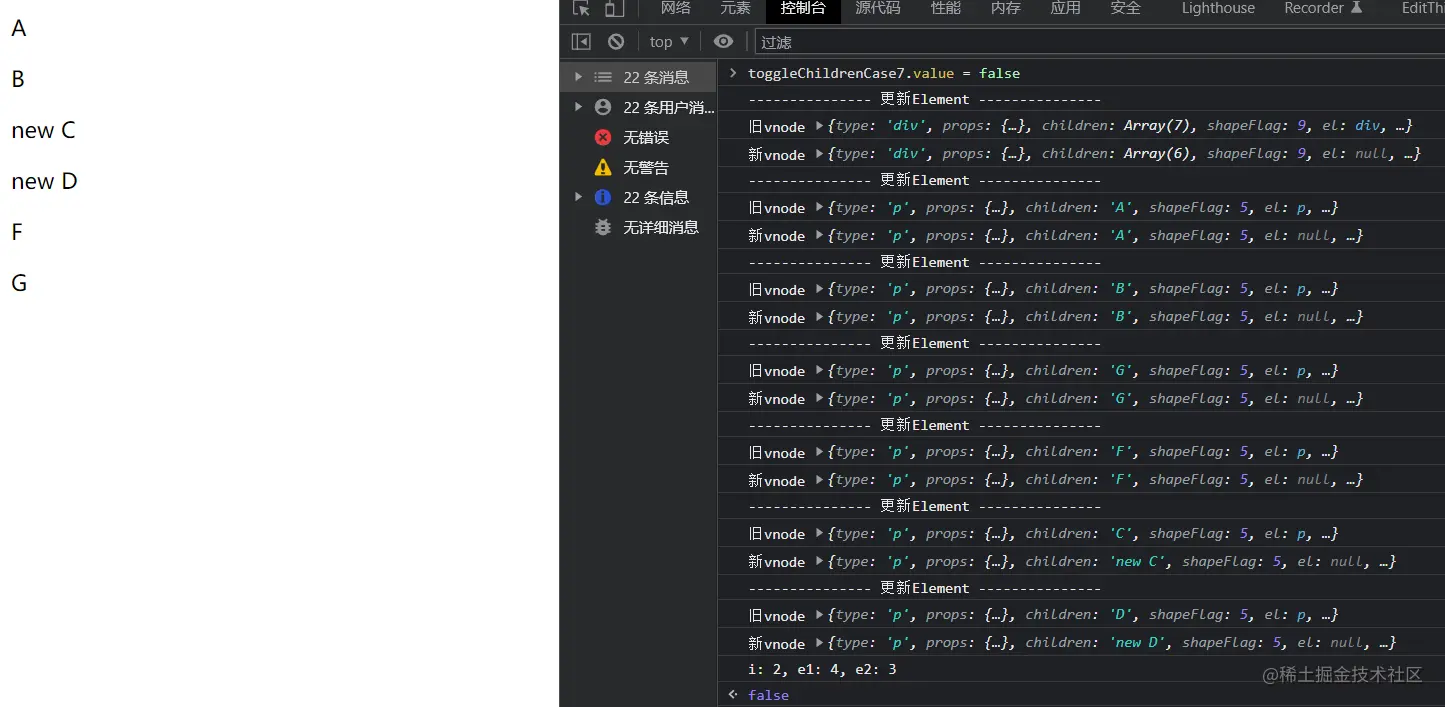The width and height of the screenshot is (1445, 707).
Task: Open the top context dropdown
Action: pyautogui.click(x=669, y=41)
